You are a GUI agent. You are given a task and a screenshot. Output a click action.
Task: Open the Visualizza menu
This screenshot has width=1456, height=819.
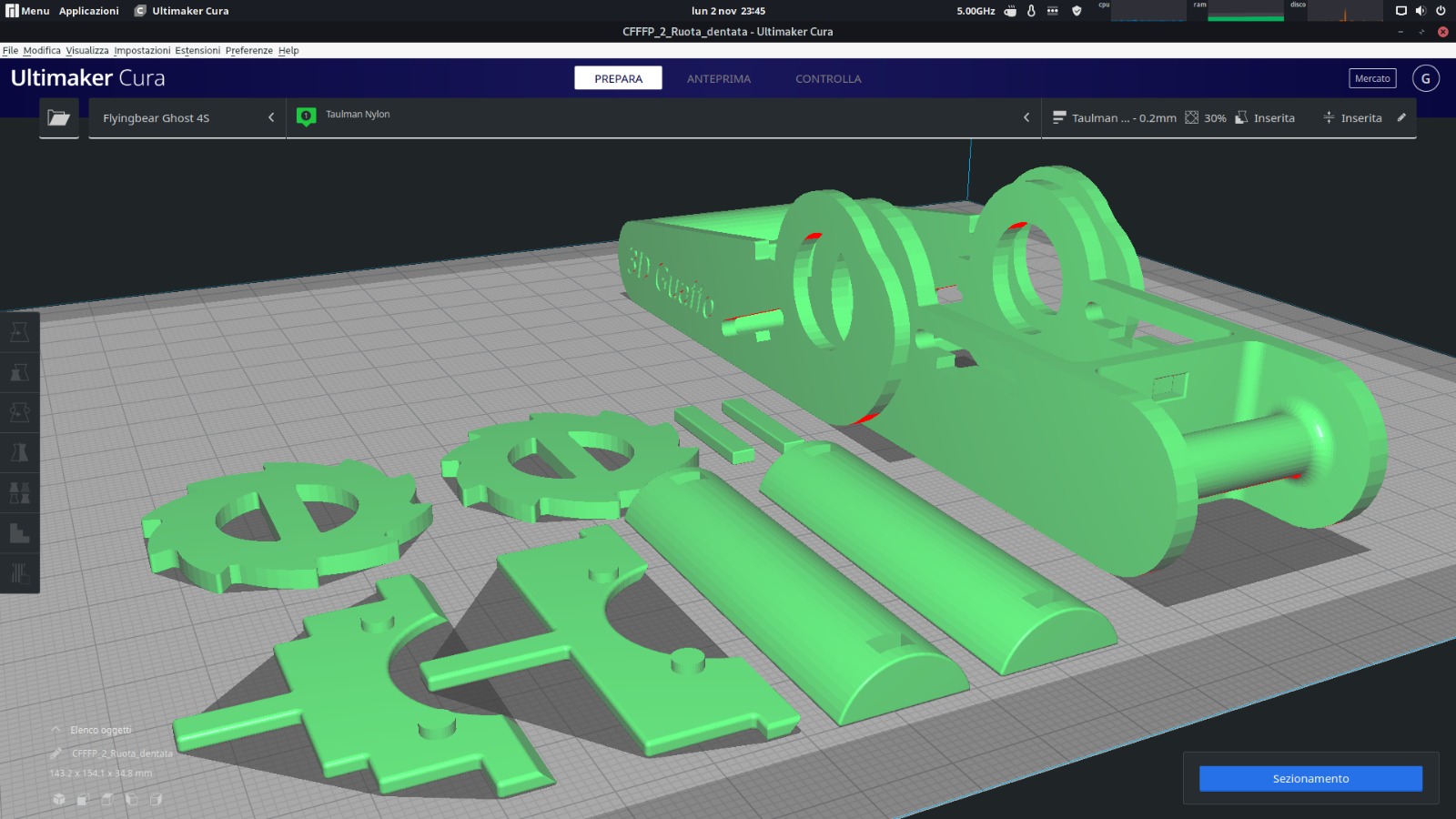click(87, 50)
